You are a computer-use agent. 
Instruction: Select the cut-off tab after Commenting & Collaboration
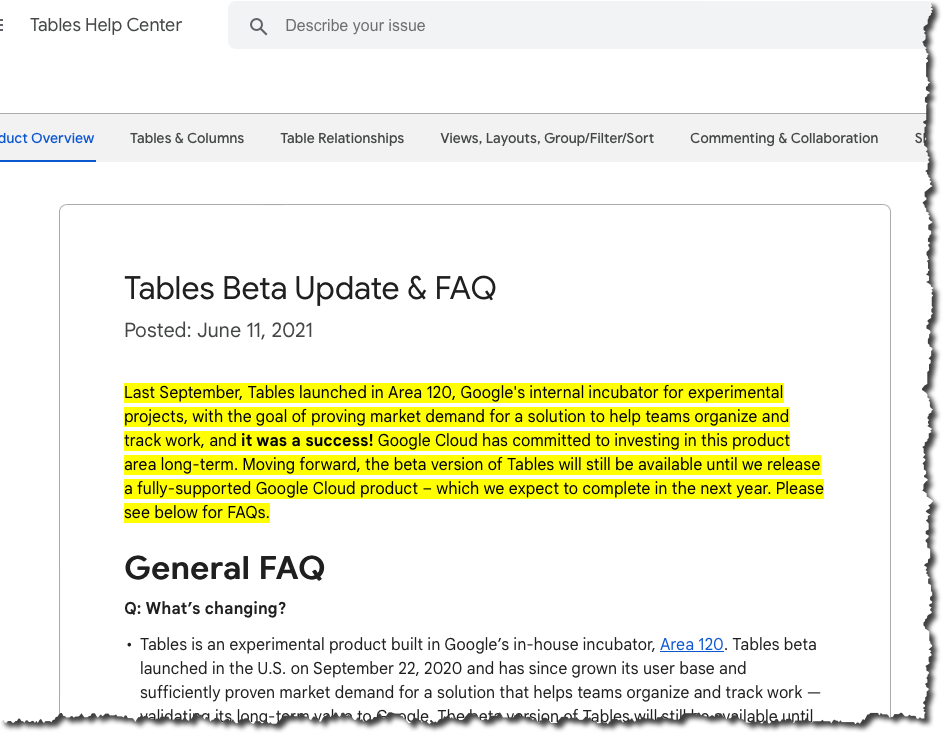pos(920,139)
